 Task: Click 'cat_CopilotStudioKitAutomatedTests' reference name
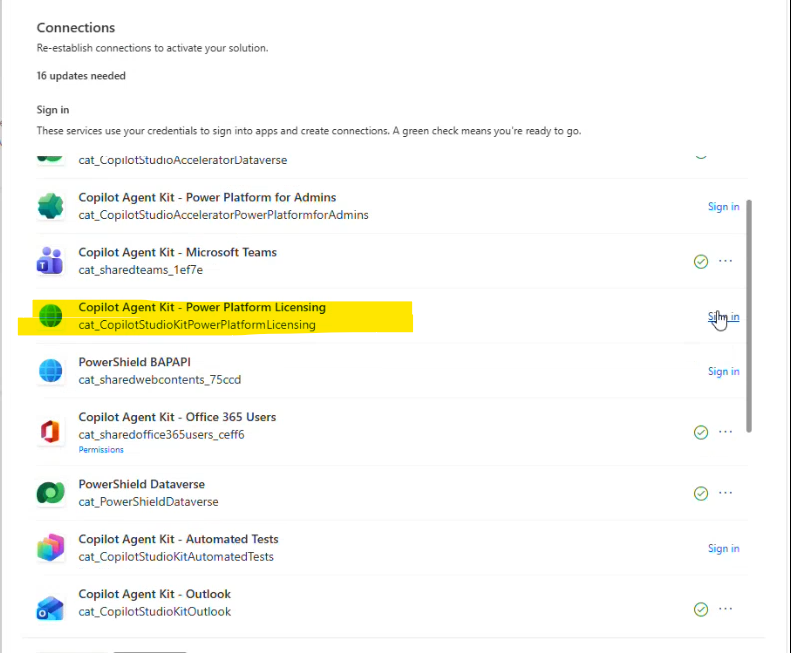coord(176,557)
